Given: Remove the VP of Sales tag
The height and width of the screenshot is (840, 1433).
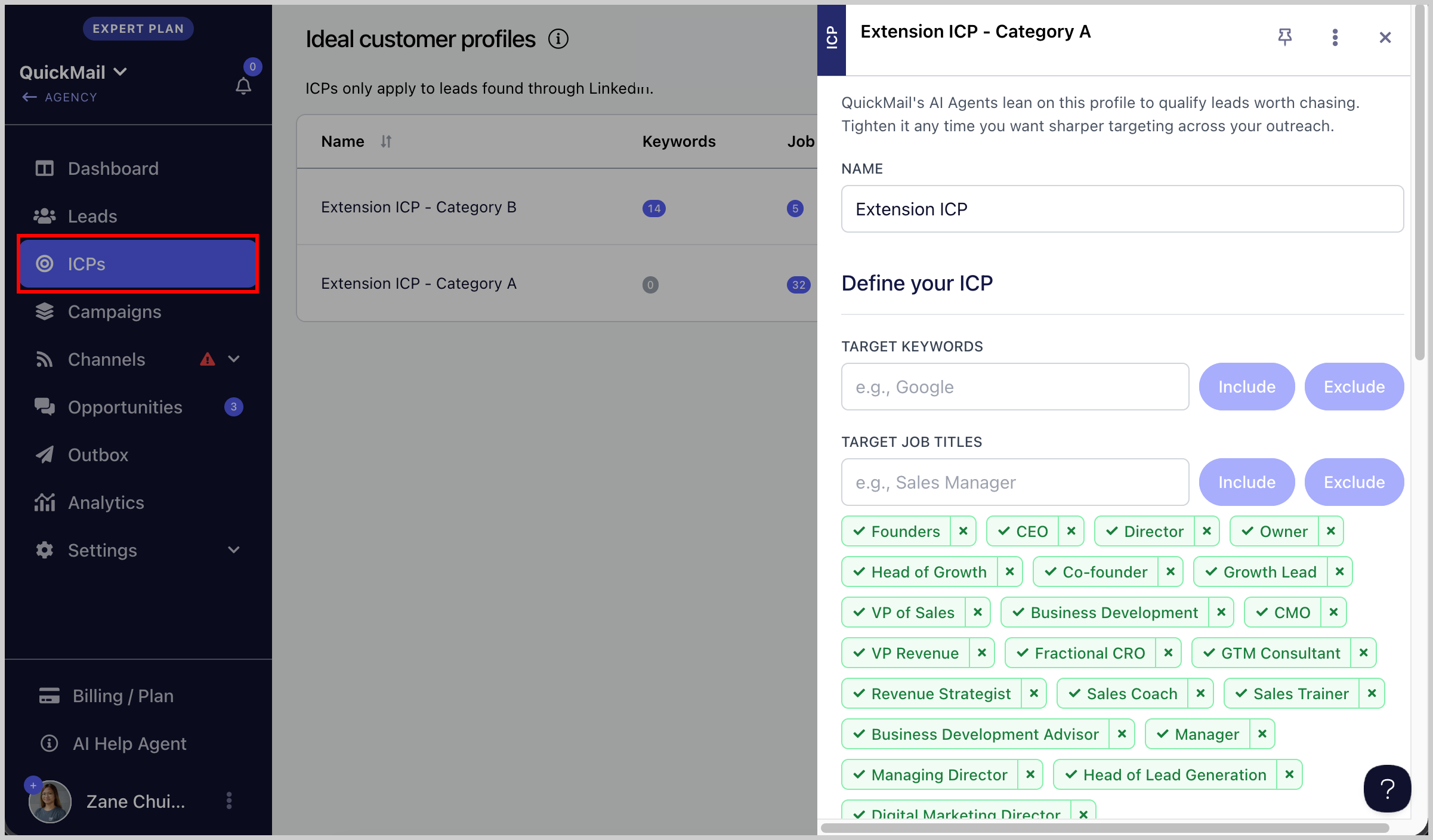Looking at the screenshot, I should (x=978, y=612).
